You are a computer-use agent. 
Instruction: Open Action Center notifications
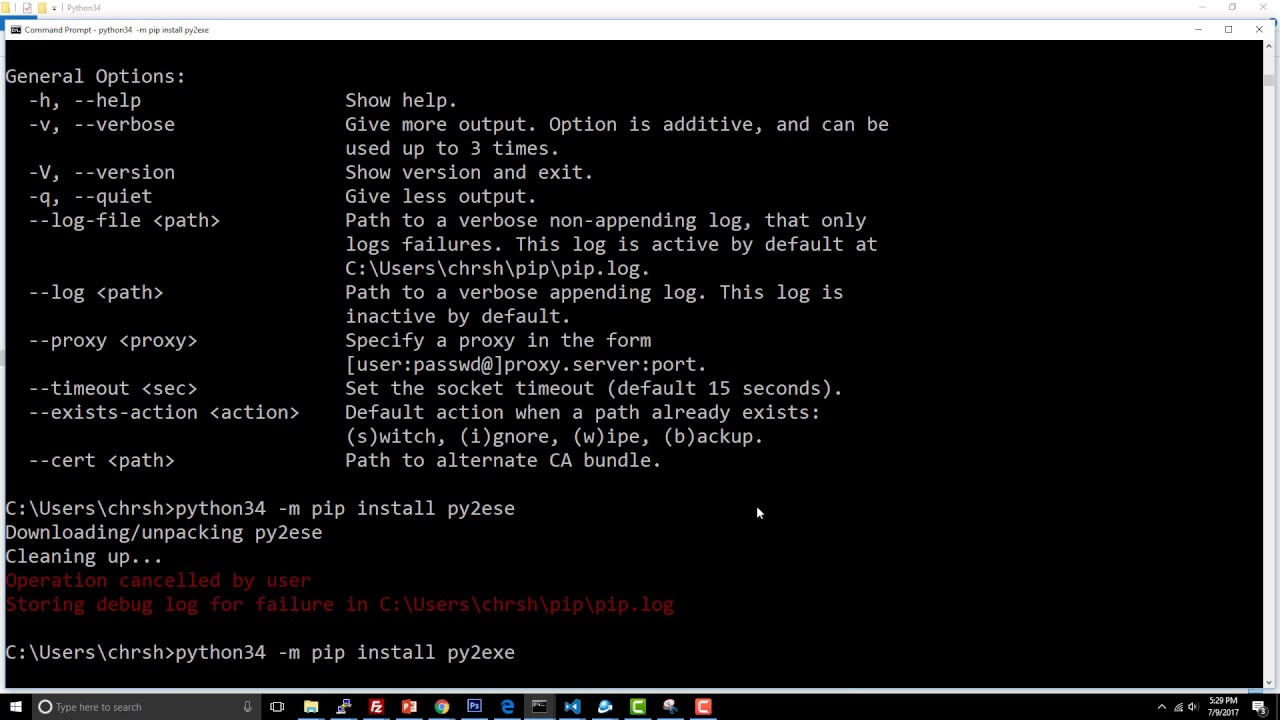(x=1259, y=707)
